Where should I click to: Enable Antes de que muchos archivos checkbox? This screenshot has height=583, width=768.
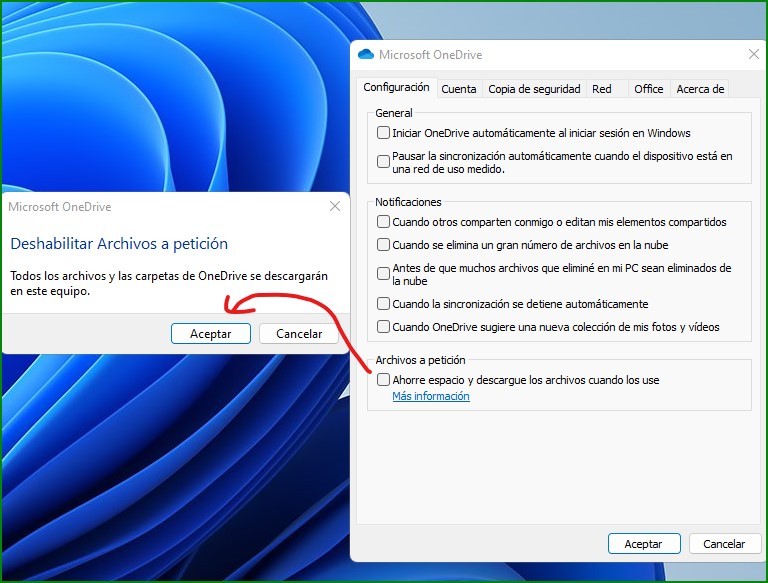[x=383, y=273]
